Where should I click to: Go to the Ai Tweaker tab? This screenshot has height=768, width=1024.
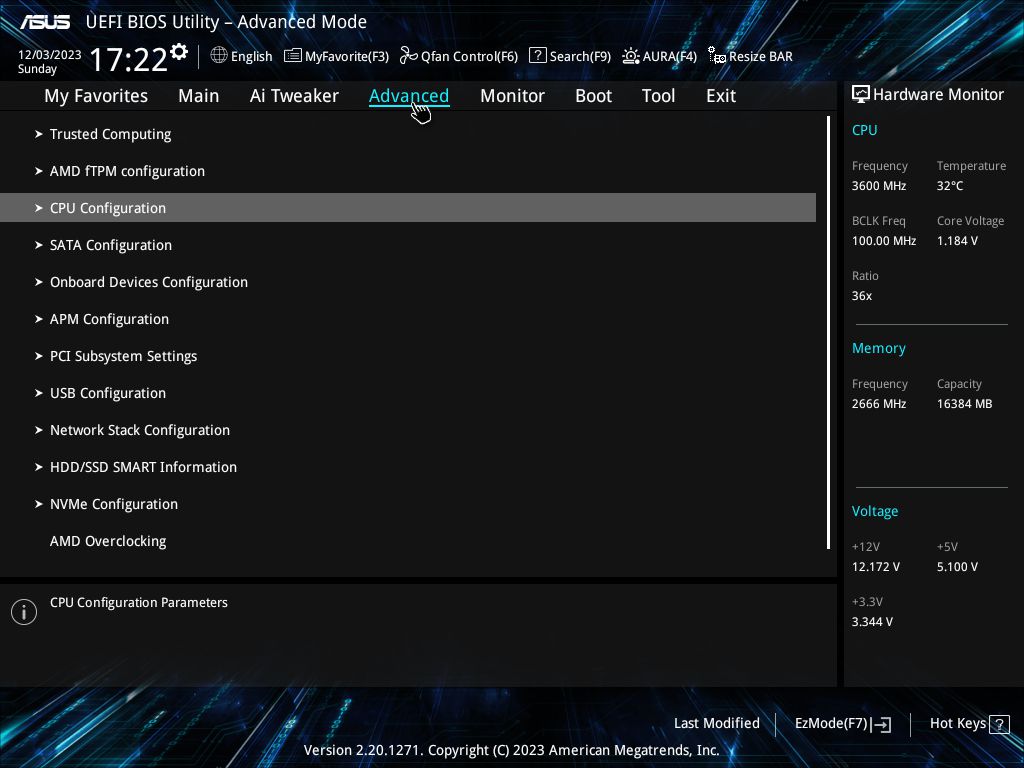[x=294, y=96]
